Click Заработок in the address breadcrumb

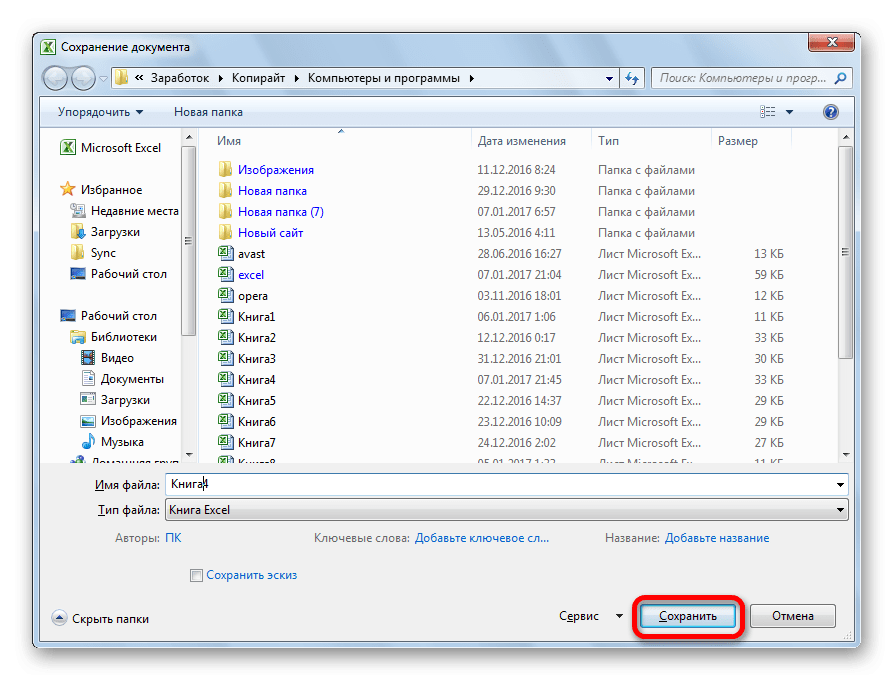coord(180,78)
